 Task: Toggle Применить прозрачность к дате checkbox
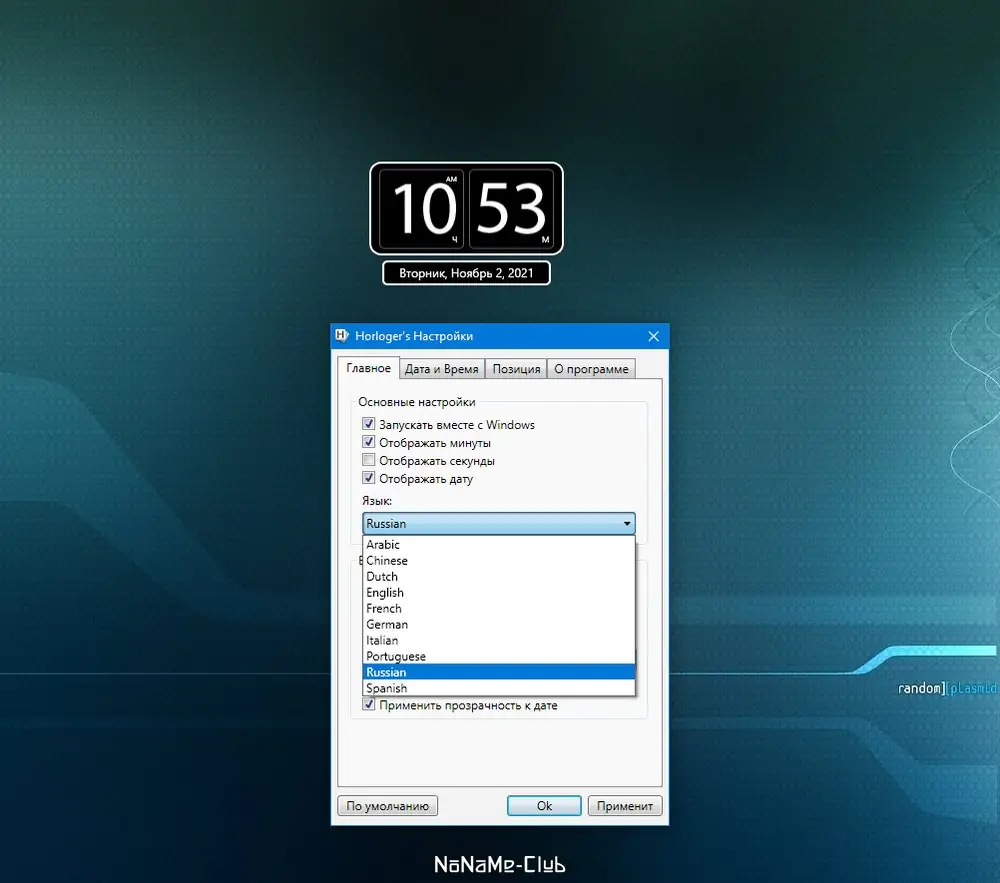click(369, 704)
